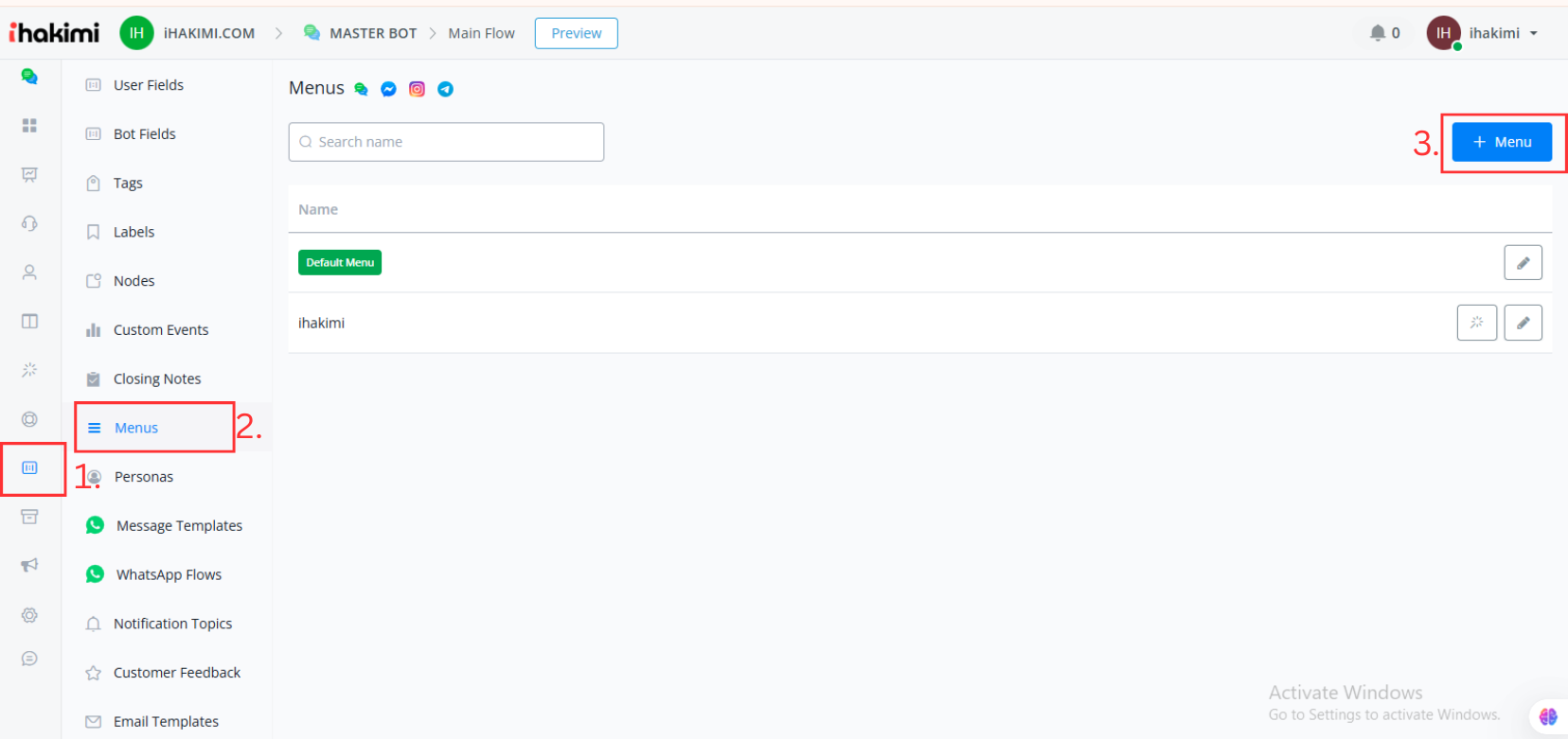Add a new menu with the + Menu button
This screenshot has width=1568, height=739.
click(1502, 142)
